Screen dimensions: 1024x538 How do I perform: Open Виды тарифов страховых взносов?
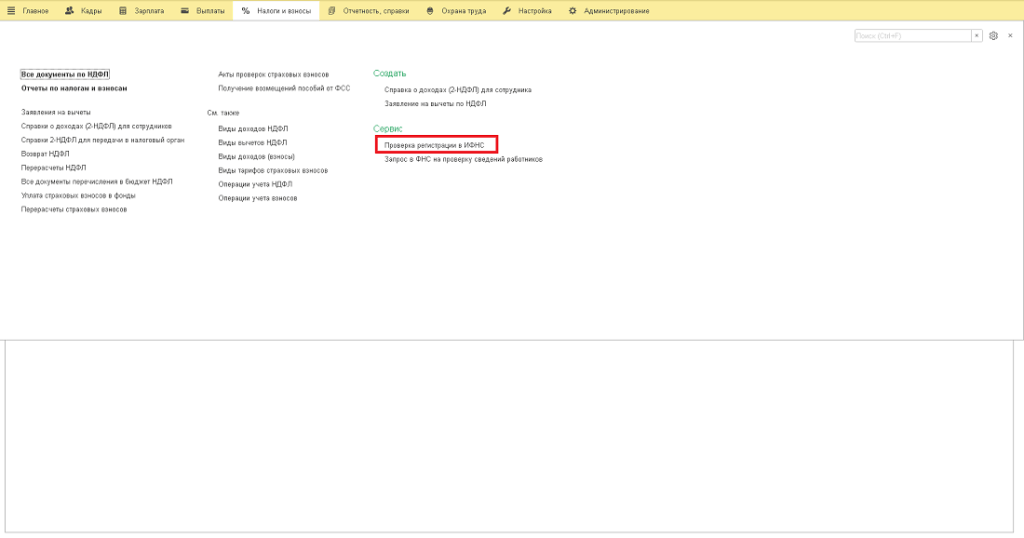coord(273,170)
